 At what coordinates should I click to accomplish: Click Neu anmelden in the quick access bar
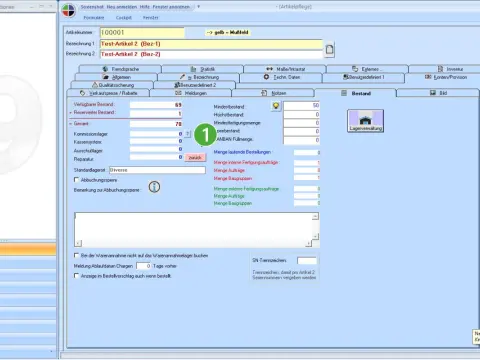pos(122,7)
